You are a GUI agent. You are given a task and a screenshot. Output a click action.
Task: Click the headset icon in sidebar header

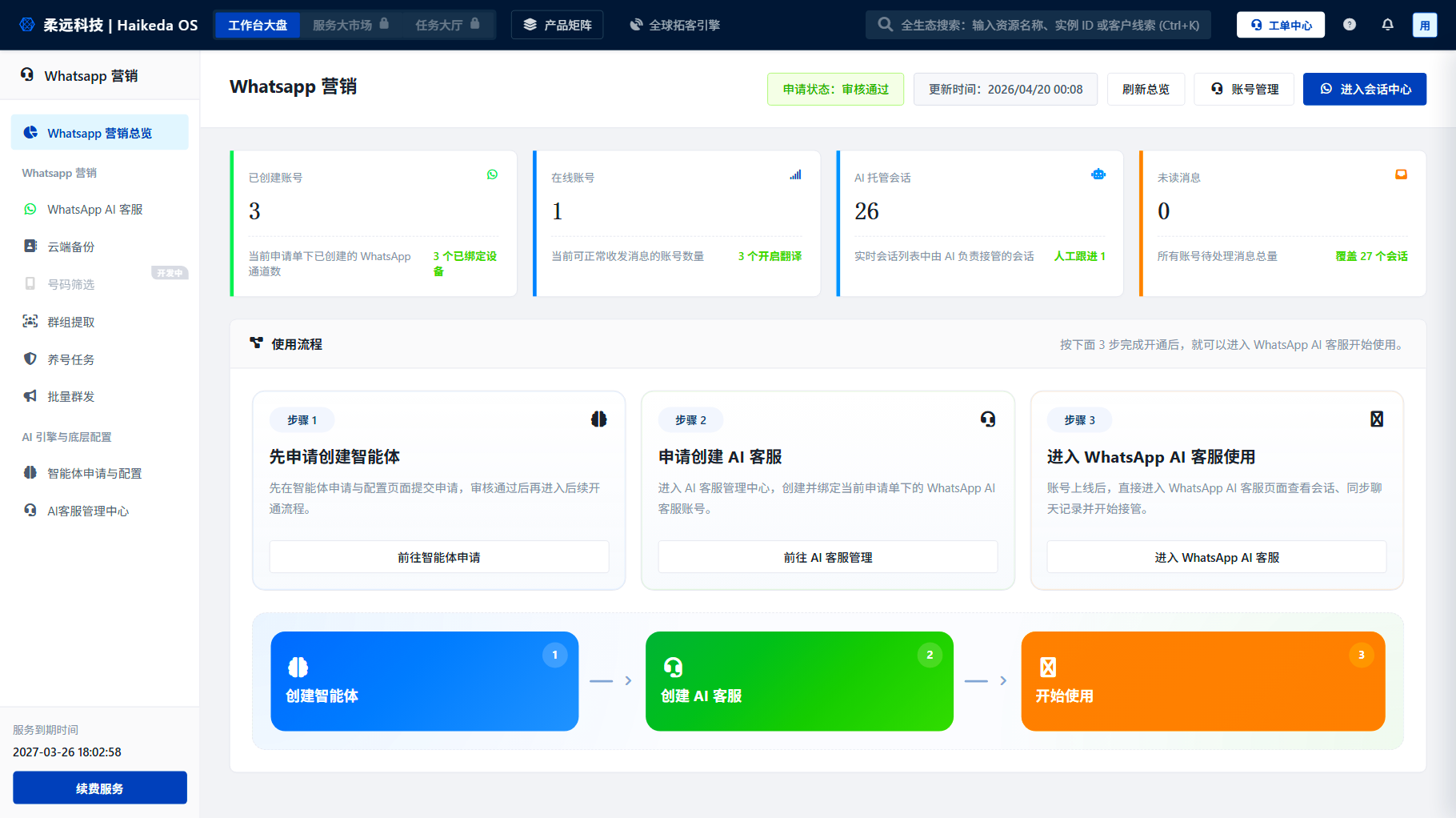coord(27,74)
